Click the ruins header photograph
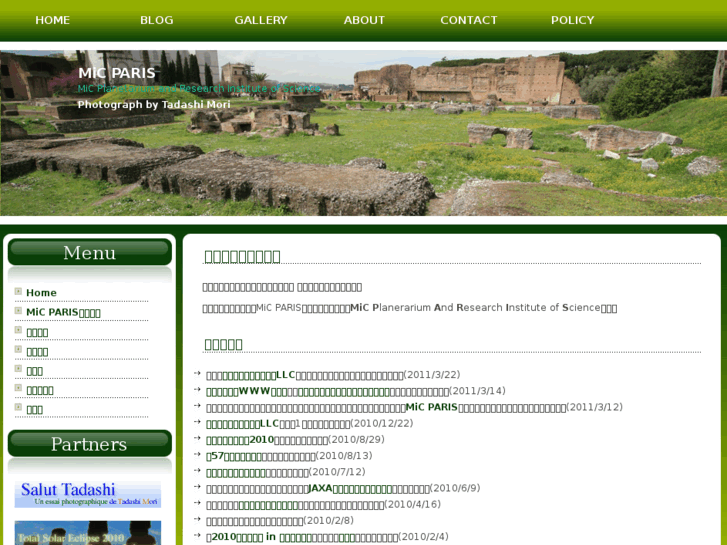This screenshot has width=727, height=545. point(364,133)
